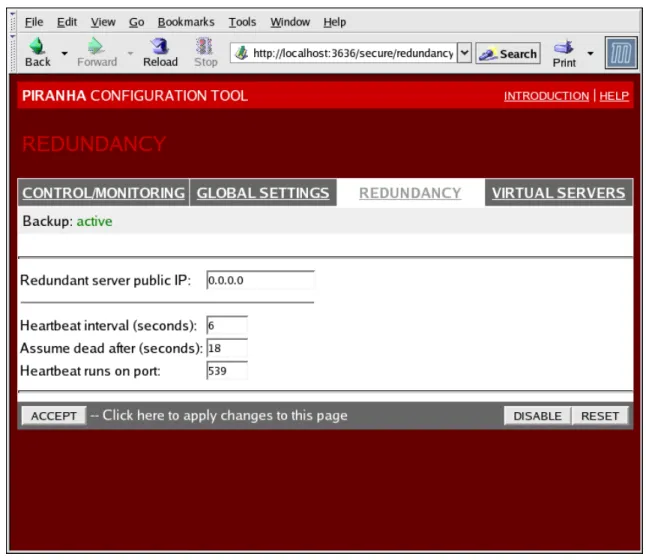Screen dimensions: 646x560
Task: Click the URL address field
Action: [353, 53]
